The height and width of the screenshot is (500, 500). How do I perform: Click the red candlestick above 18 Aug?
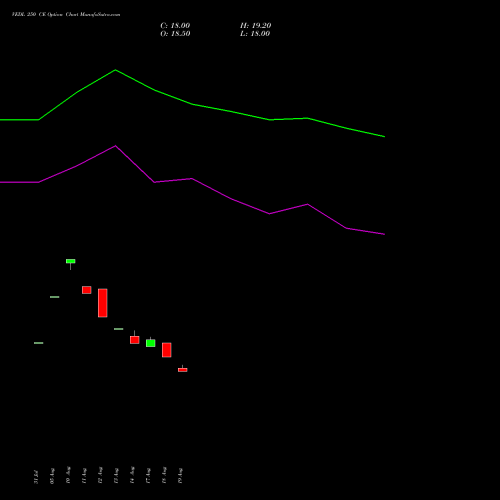(x=167, y=350)
